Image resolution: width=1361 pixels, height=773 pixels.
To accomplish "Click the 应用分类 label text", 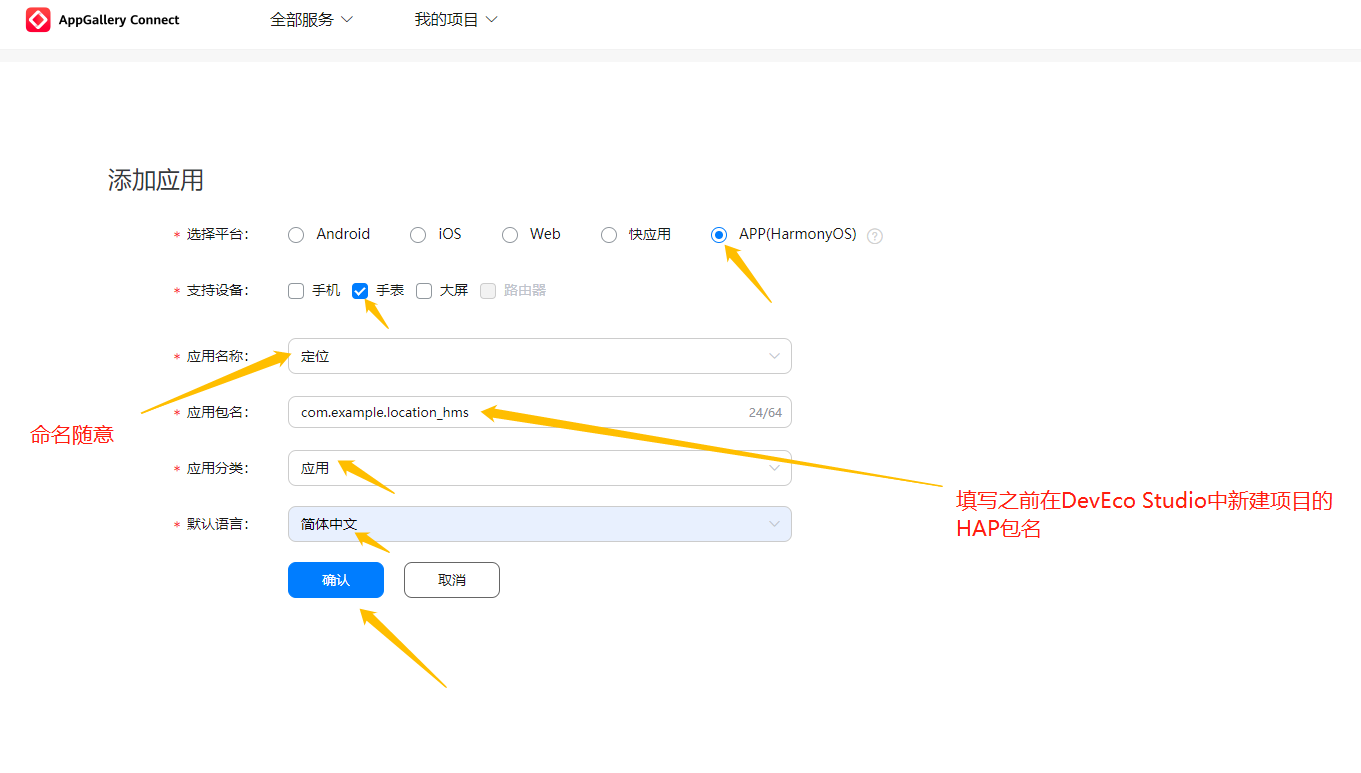I will [x=217, y=468].
